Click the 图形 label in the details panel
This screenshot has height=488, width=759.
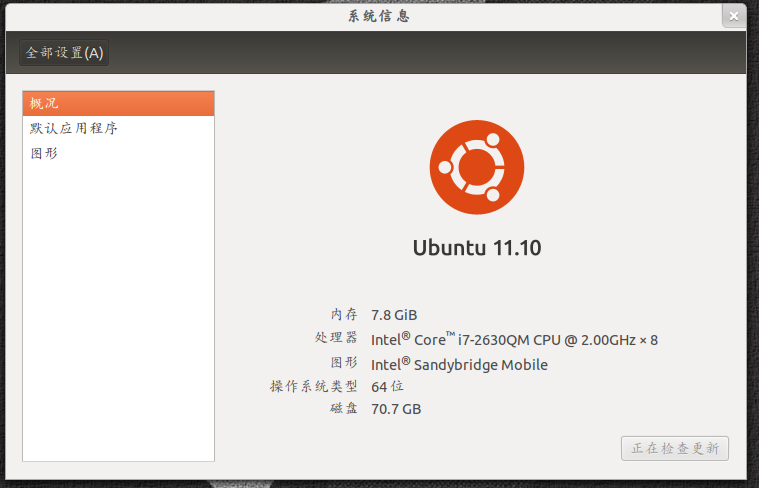[344, 362]
